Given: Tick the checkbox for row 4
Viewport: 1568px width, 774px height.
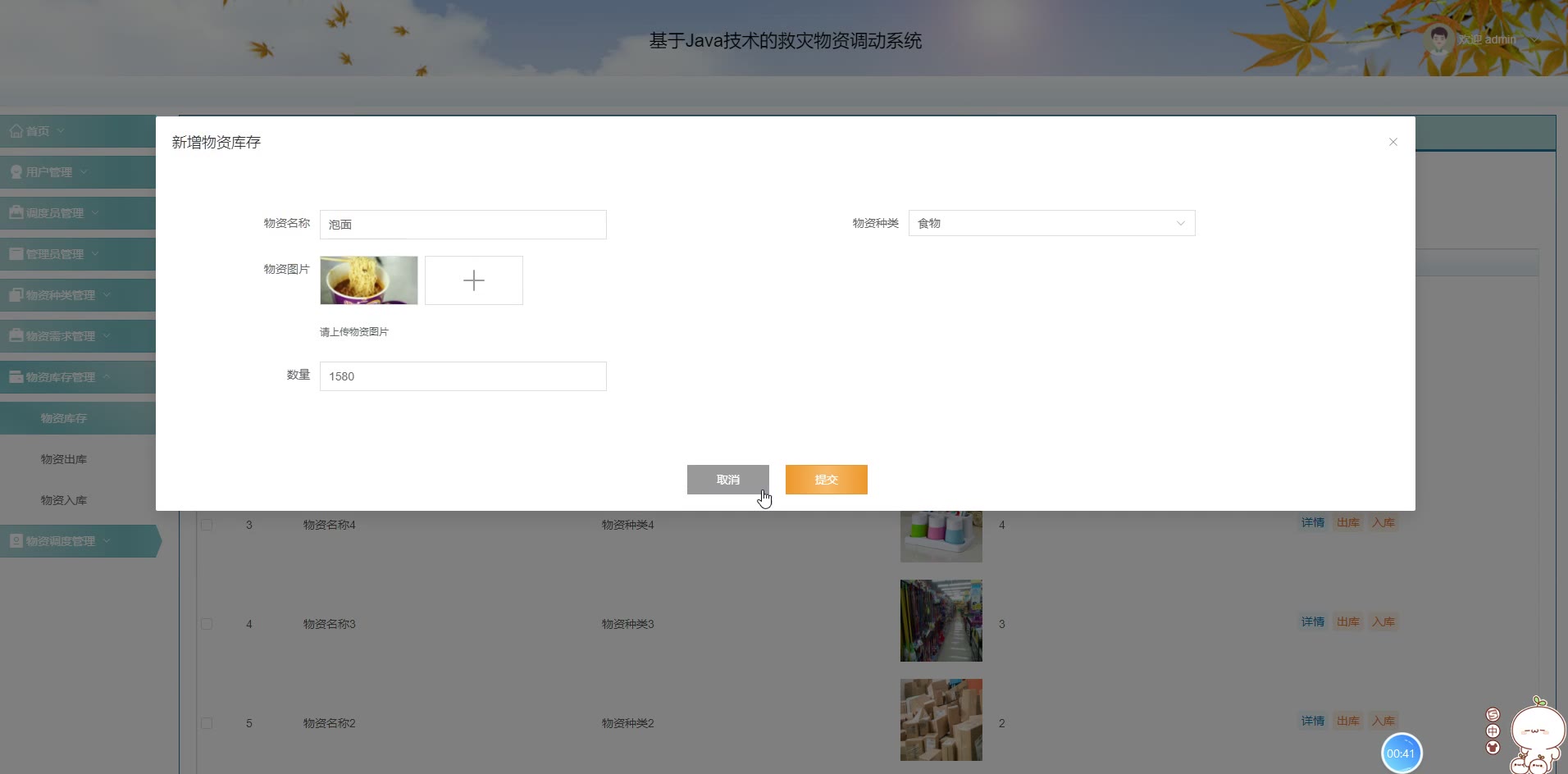Looking at the screenshot, I should coord(207,624).
